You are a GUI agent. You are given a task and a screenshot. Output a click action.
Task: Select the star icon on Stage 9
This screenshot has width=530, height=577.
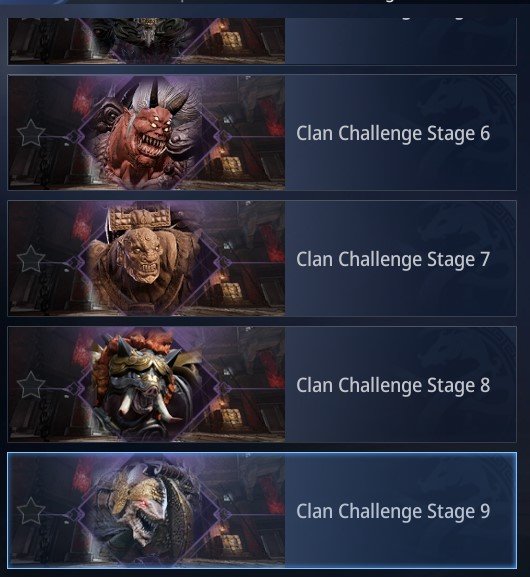point(31,511)
